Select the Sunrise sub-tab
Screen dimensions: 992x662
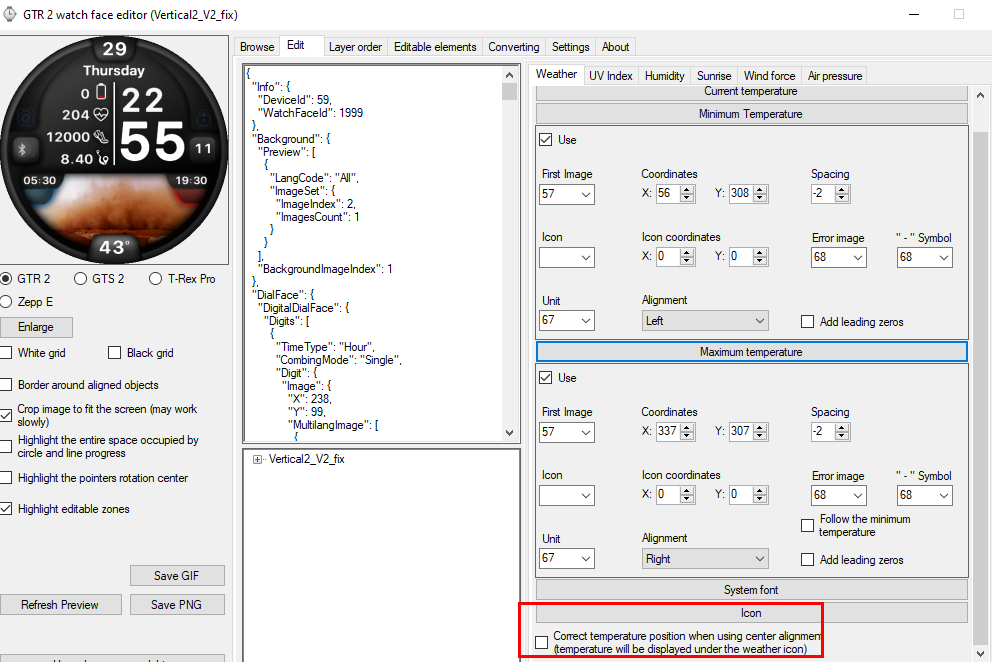(x=714, y=76)
